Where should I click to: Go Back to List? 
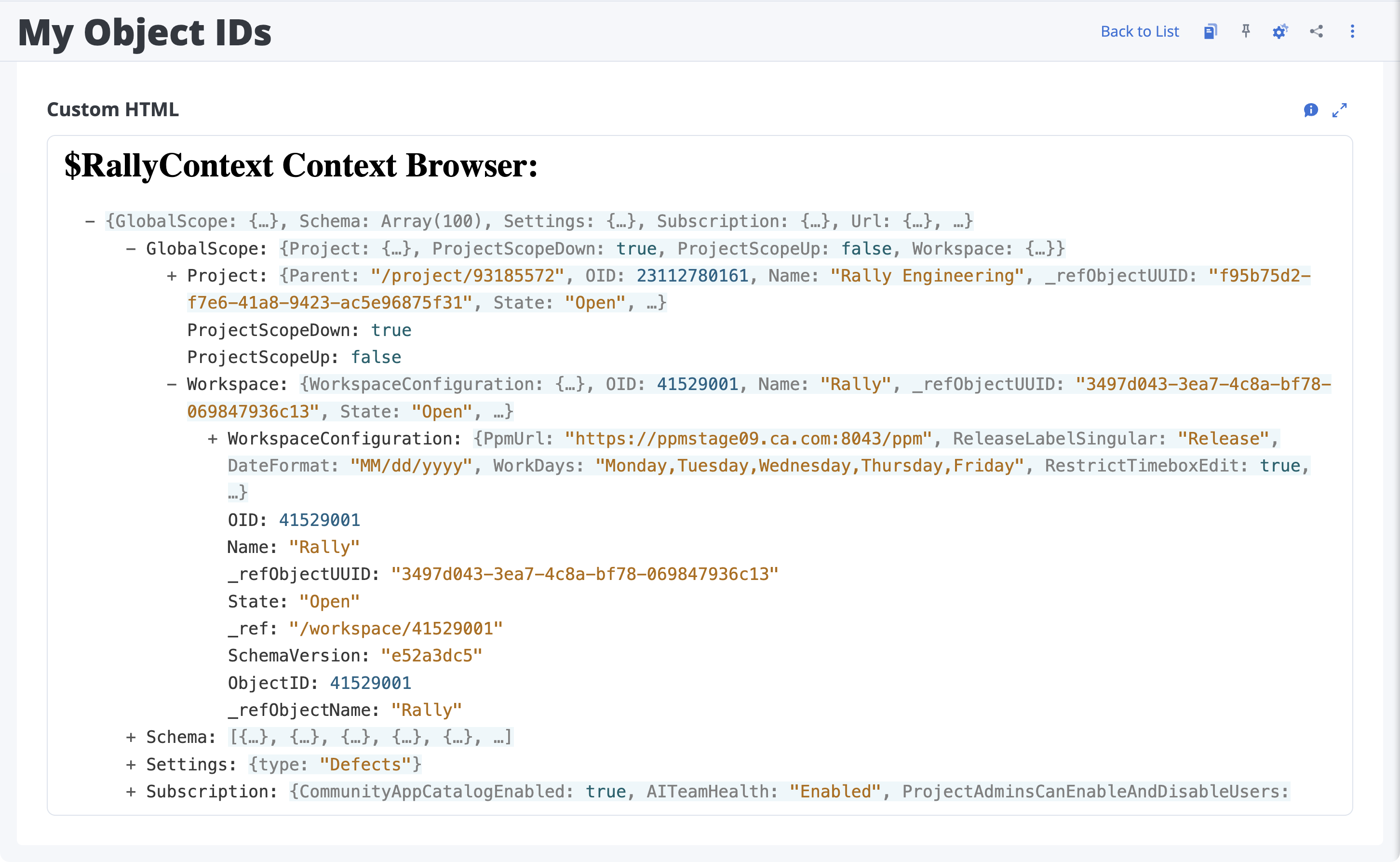[1140, 31]
